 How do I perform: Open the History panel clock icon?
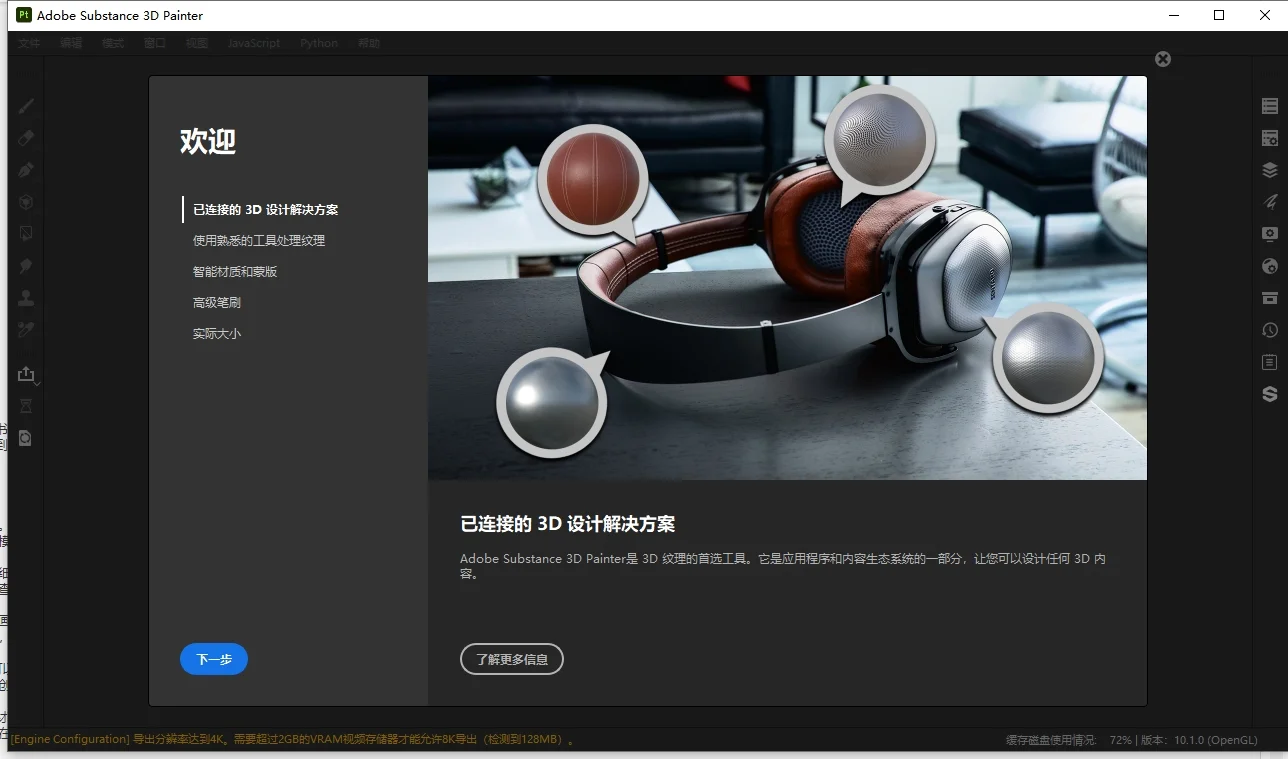pyautogui.click(x=1269, y=329)
